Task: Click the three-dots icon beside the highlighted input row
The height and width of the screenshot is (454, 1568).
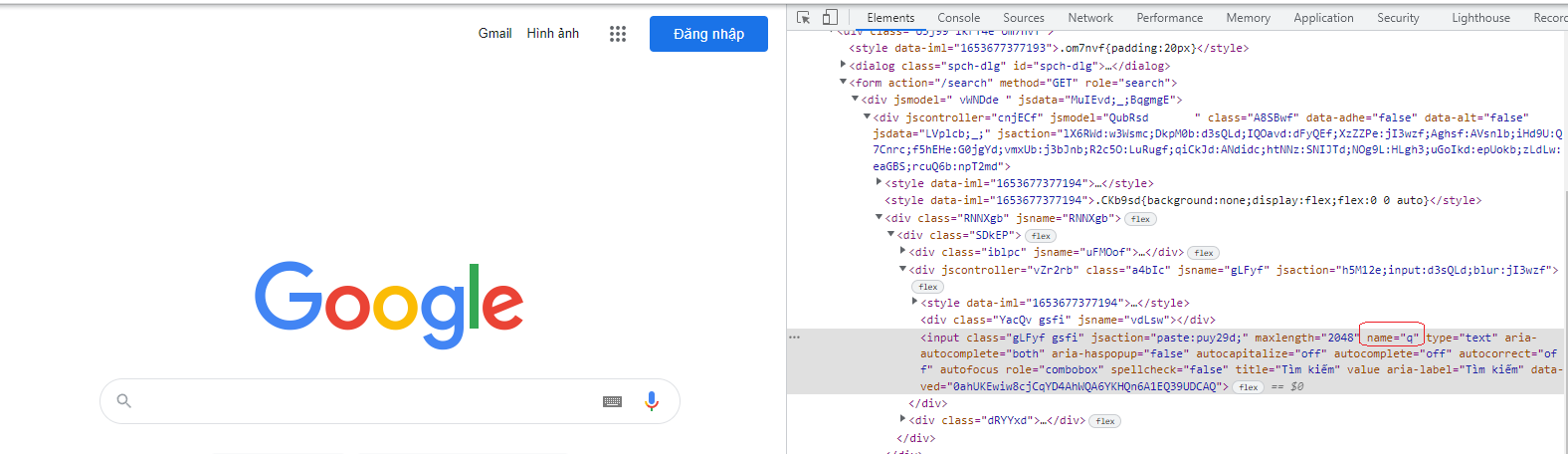Action: tap(794, 338)
